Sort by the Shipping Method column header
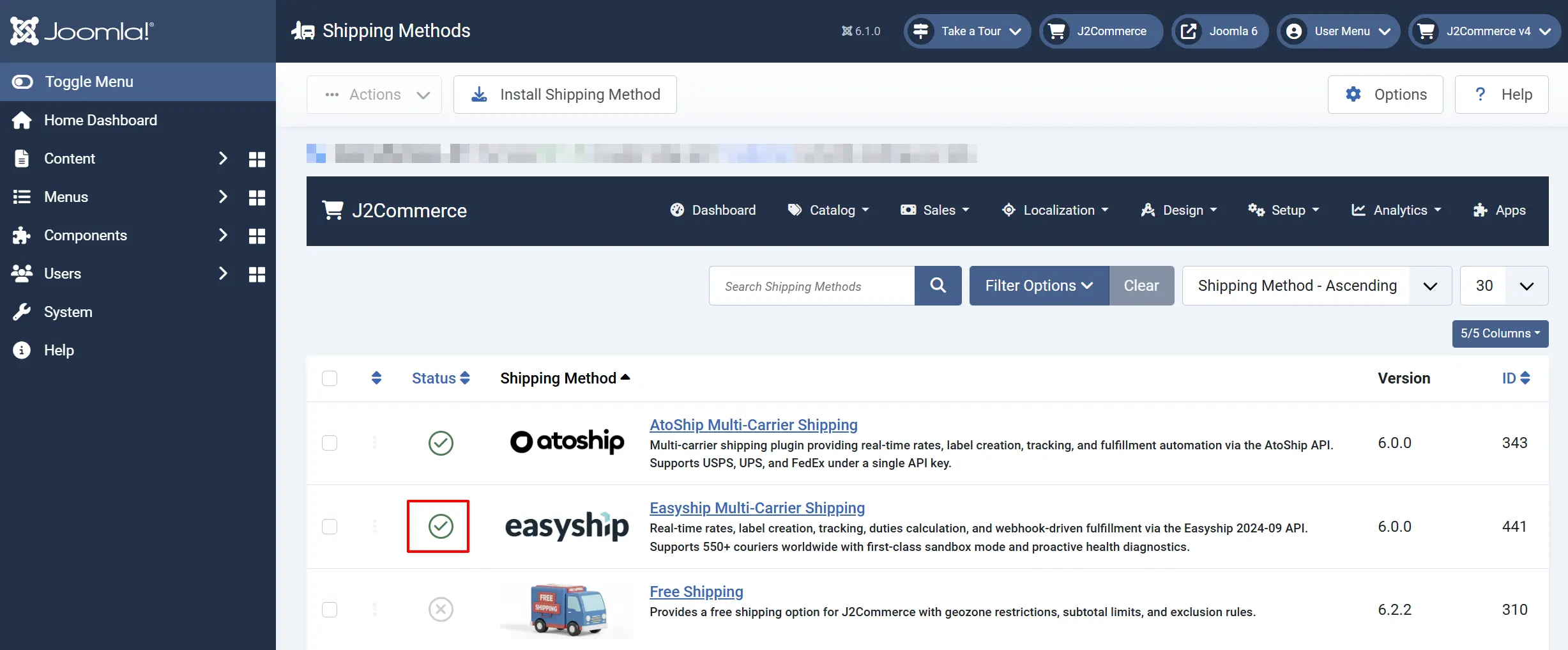The width and height of the screenshot is (1568, 650). (x=565, y=378)
